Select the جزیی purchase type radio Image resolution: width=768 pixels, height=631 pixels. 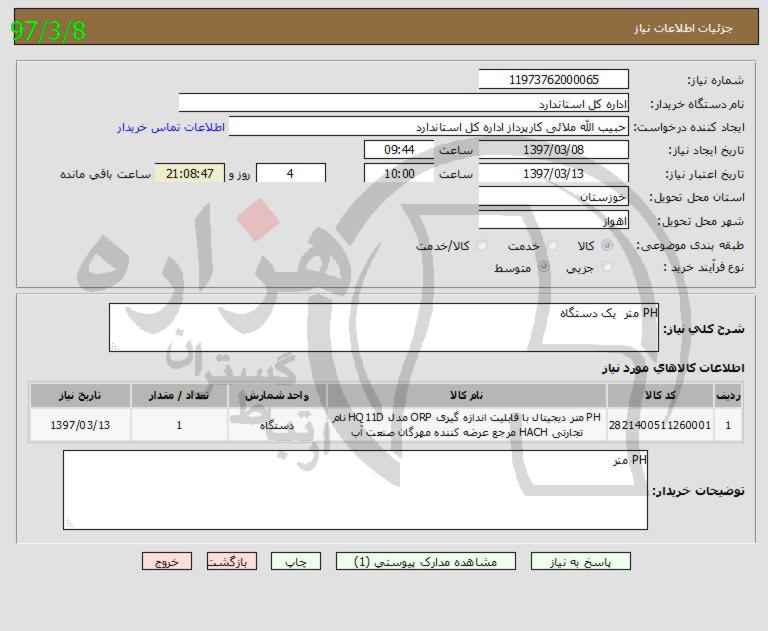pyautogui.click(x=607, y=267)
